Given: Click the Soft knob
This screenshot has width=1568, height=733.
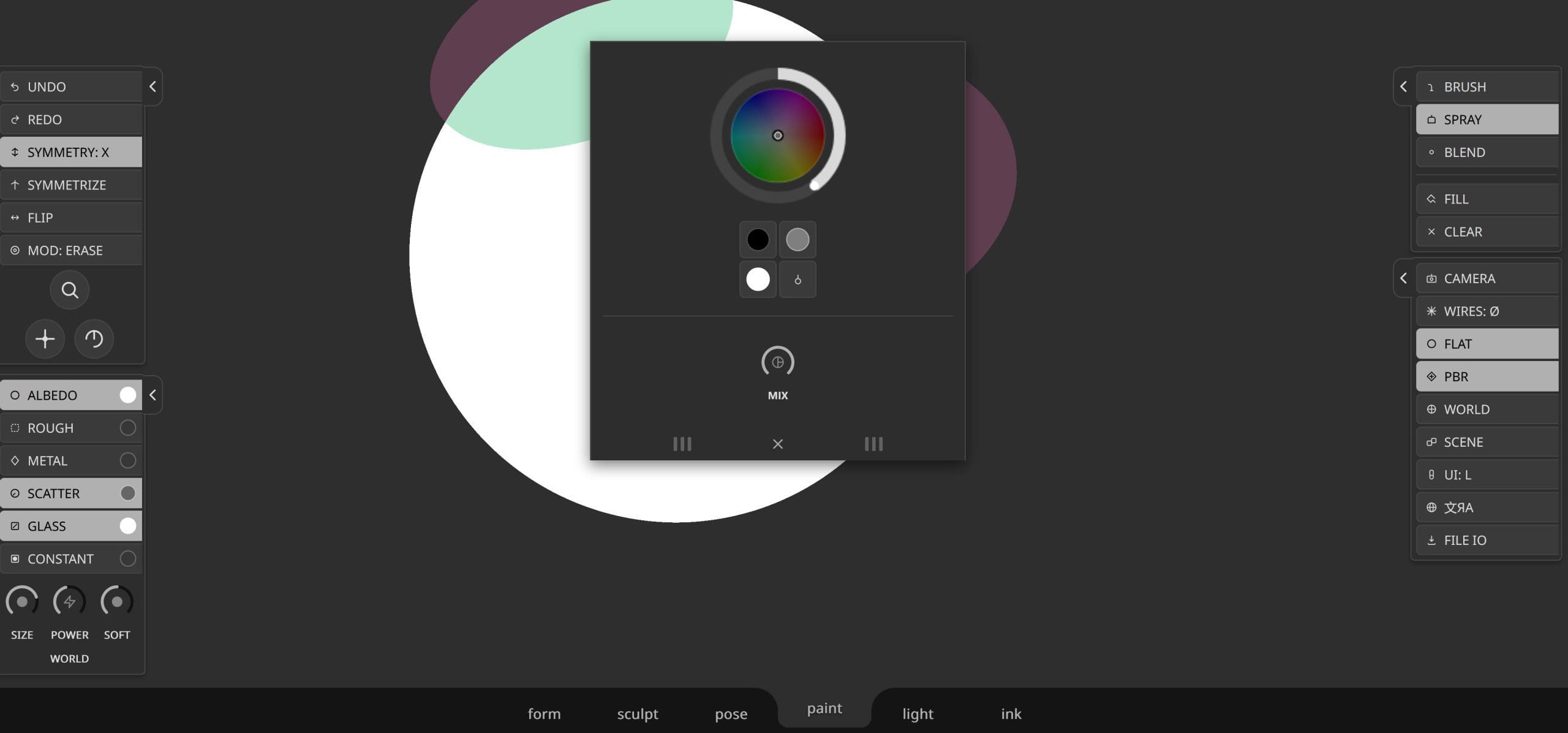Looking at the screenshot, I should [x=117, y=601].
